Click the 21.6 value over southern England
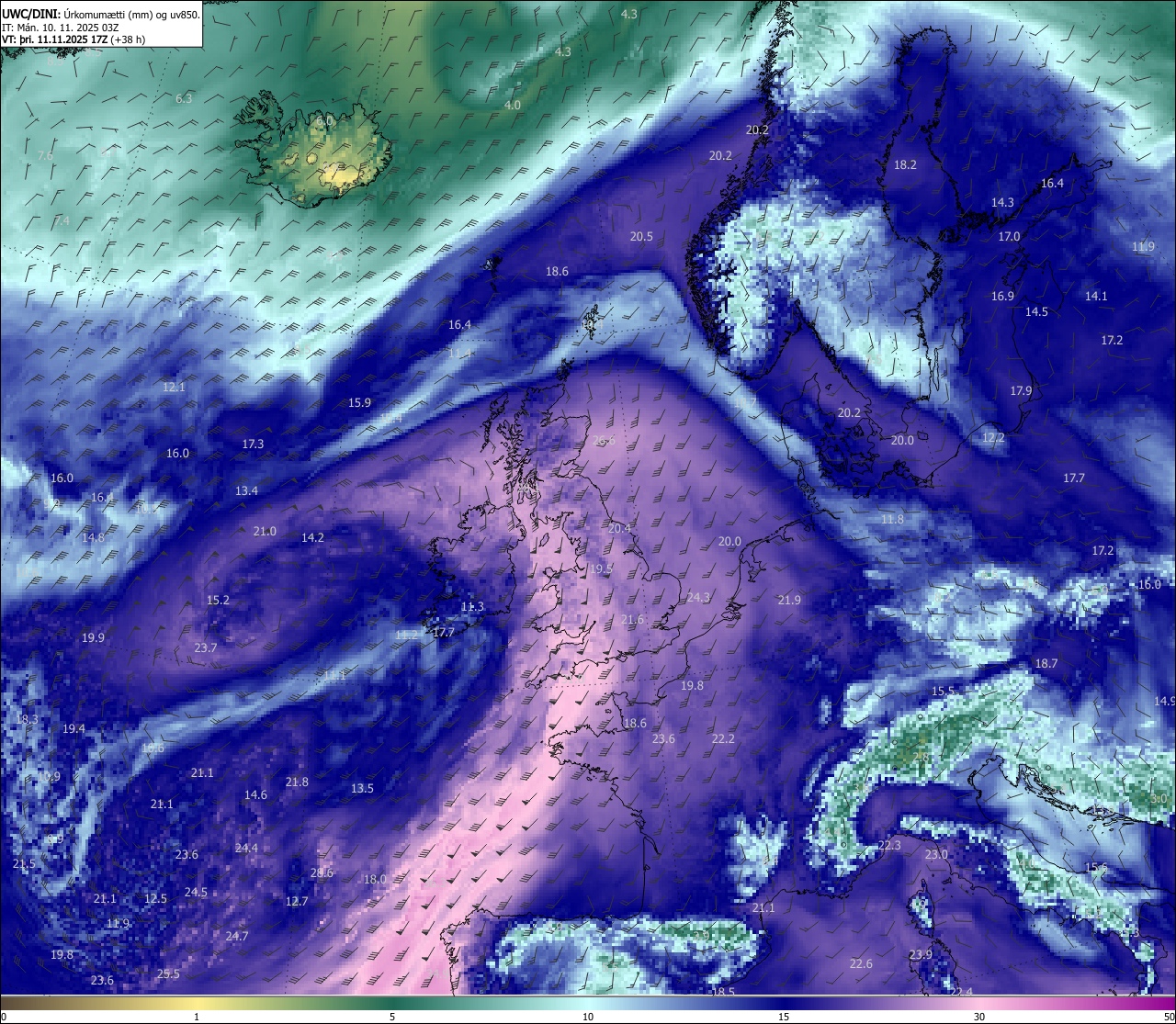 tap(632, 621)
